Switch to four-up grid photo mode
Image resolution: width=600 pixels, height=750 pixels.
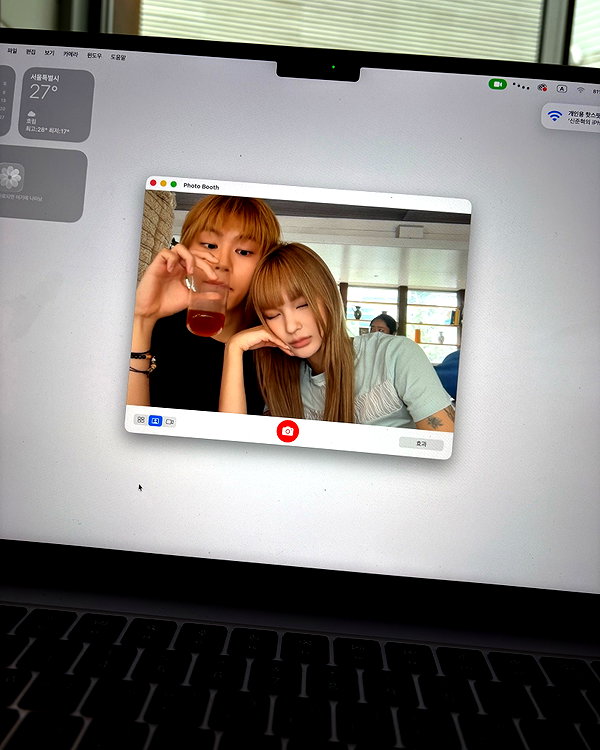[x=141, y=419]
